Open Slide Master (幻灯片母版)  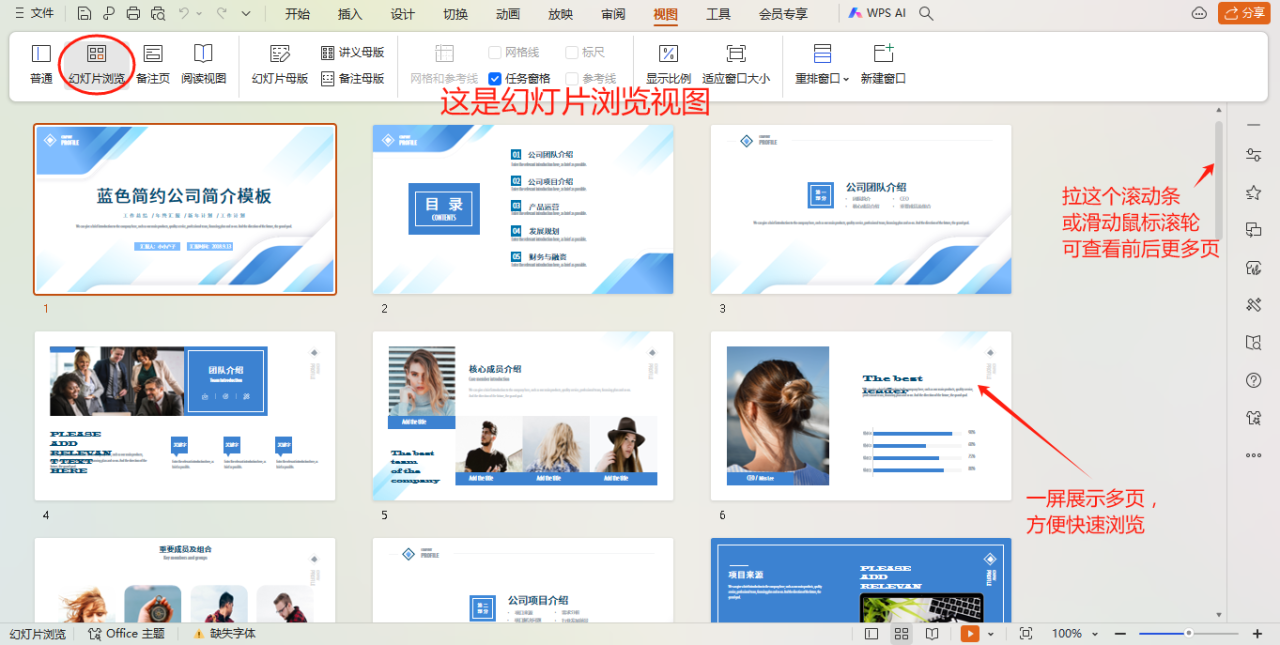279,63
